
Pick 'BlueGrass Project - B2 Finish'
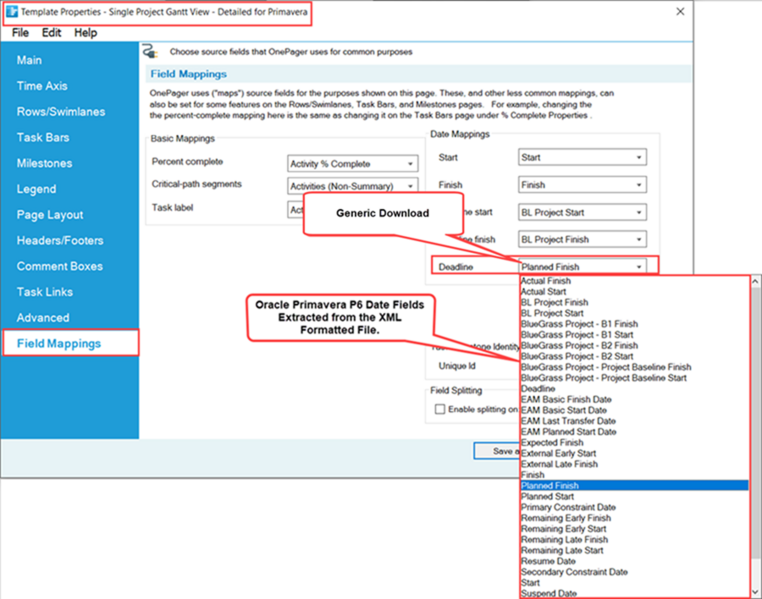(634, 345)
